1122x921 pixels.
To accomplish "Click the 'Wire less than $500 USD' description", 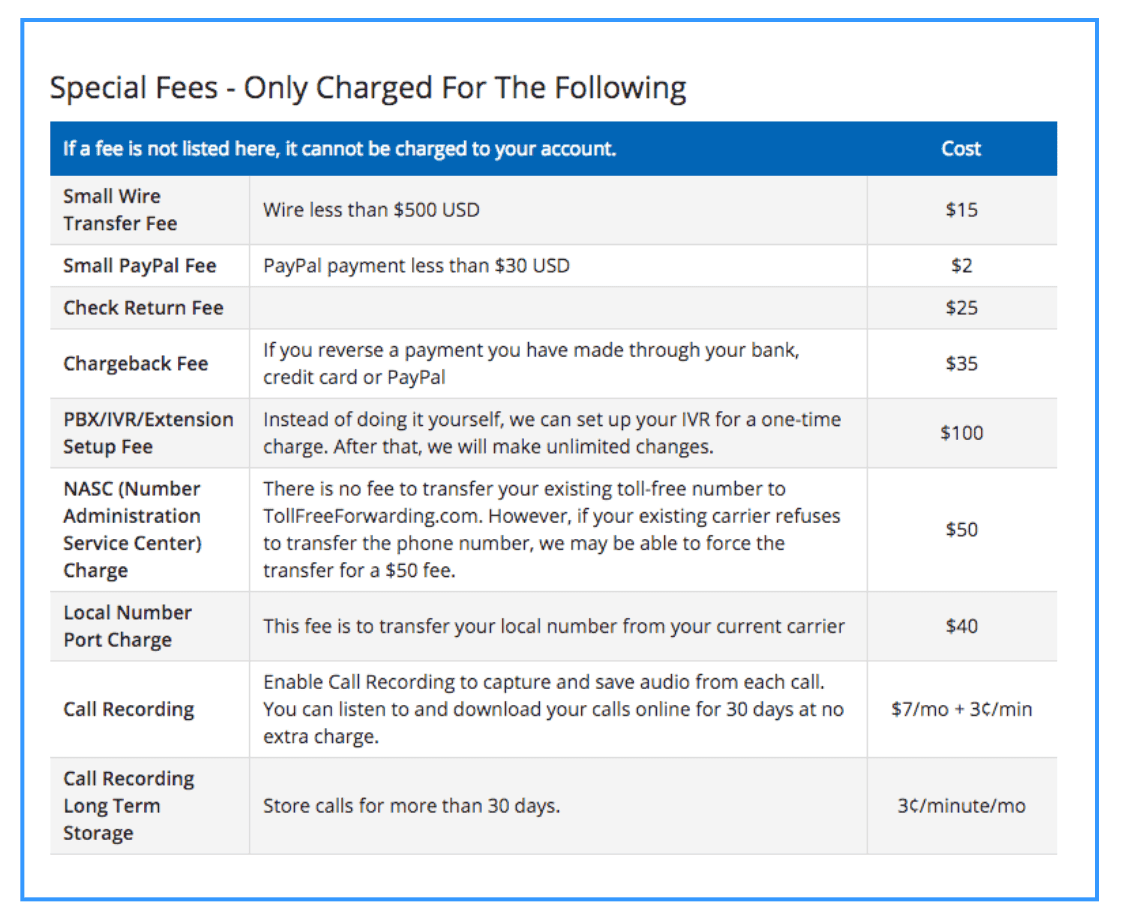I will (x=371, y=210).
